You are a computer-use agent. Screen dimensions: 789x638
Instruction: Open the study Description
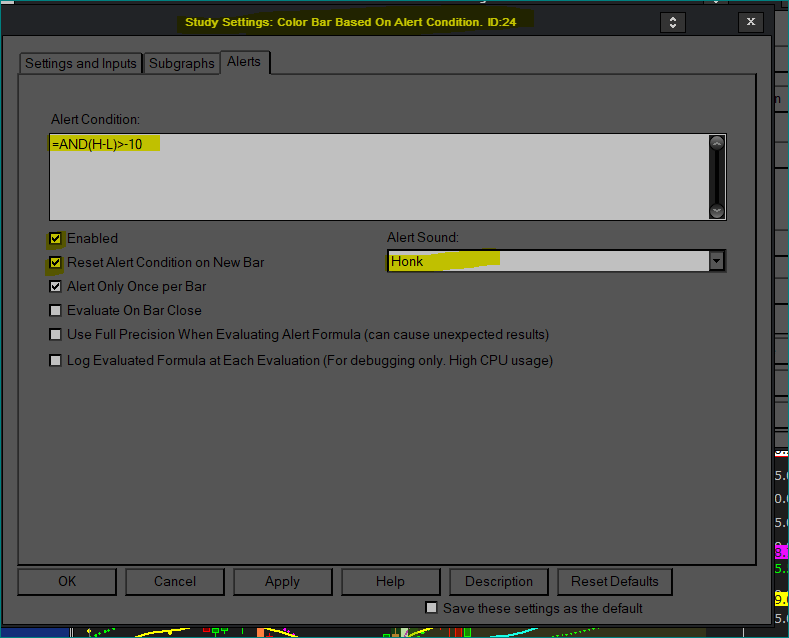click(x=499, y=582)
